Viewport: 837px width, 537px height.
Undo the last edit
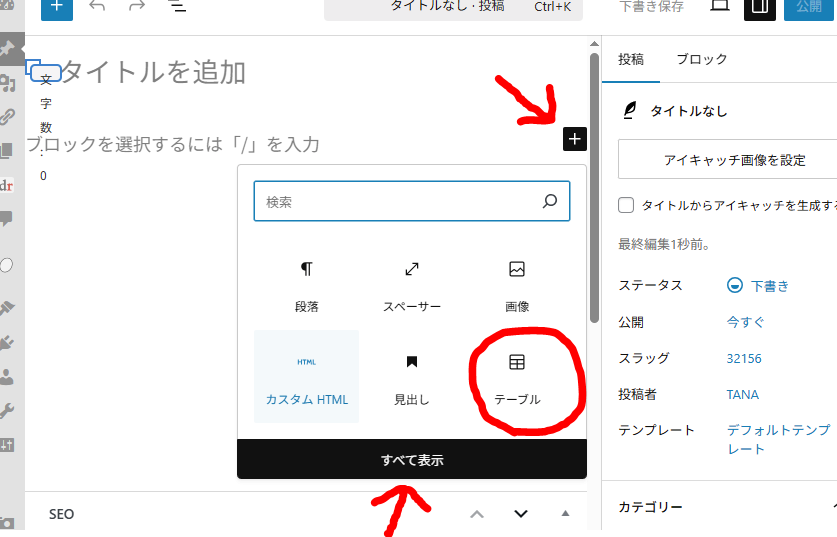[97, 7]
